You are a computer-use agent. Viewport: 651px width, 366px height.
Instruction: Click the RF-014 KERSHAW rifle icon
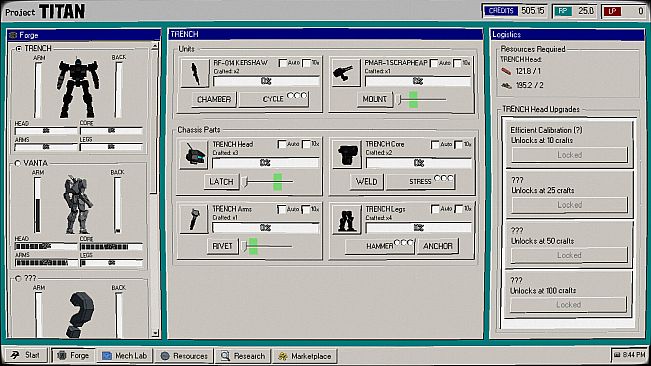coord(195,73)
